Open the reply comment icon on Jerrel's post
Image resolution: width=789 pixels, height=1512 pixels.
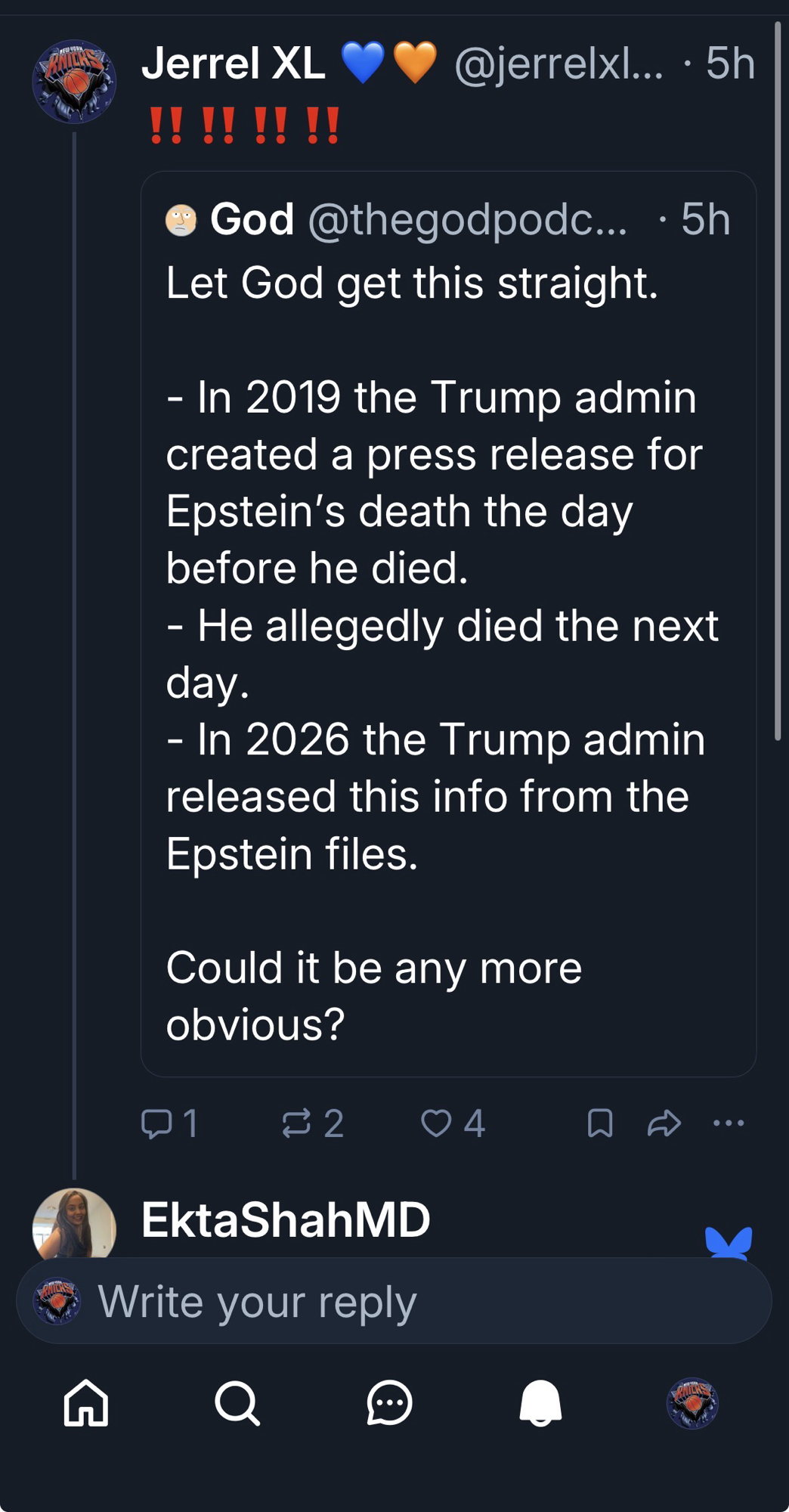coord(157,1123)
